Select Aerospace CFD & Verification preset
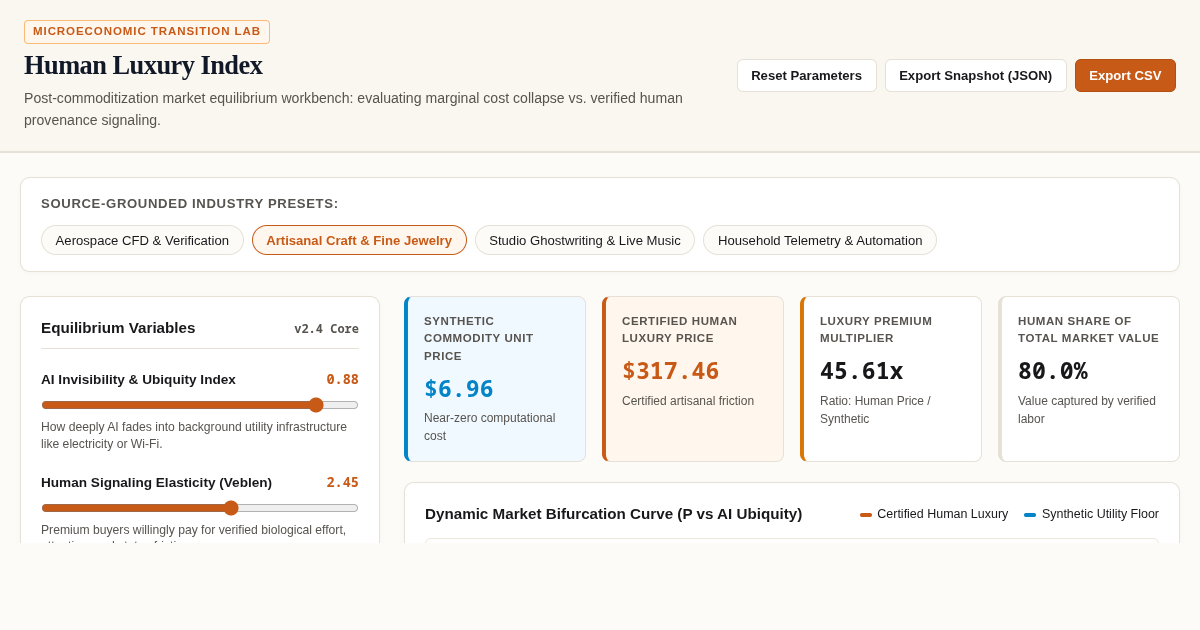The image size is (1200, 630). point(142,240)
